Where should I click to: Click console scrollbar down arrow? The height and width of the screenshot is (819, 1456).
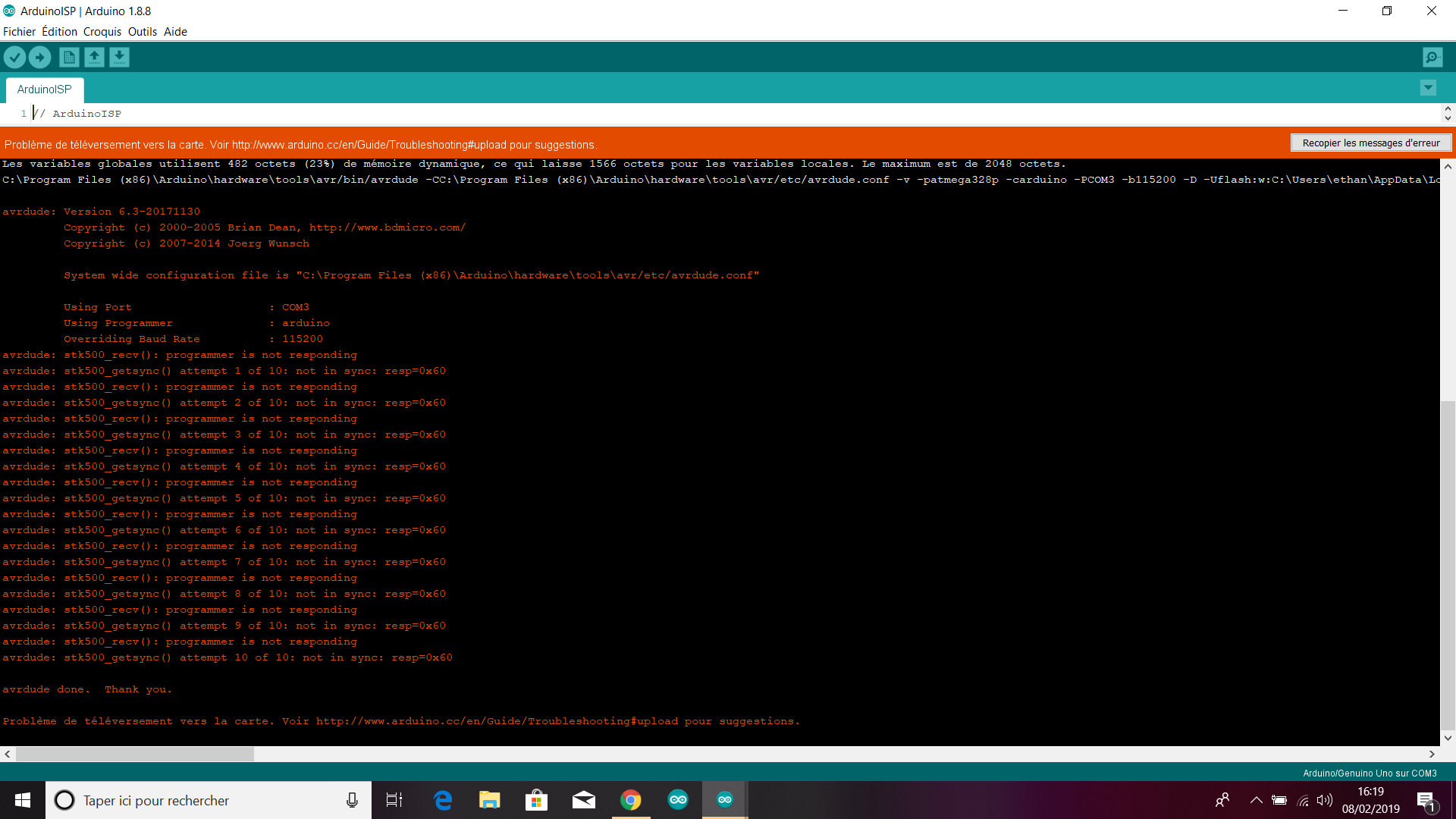pos(1448,738)
